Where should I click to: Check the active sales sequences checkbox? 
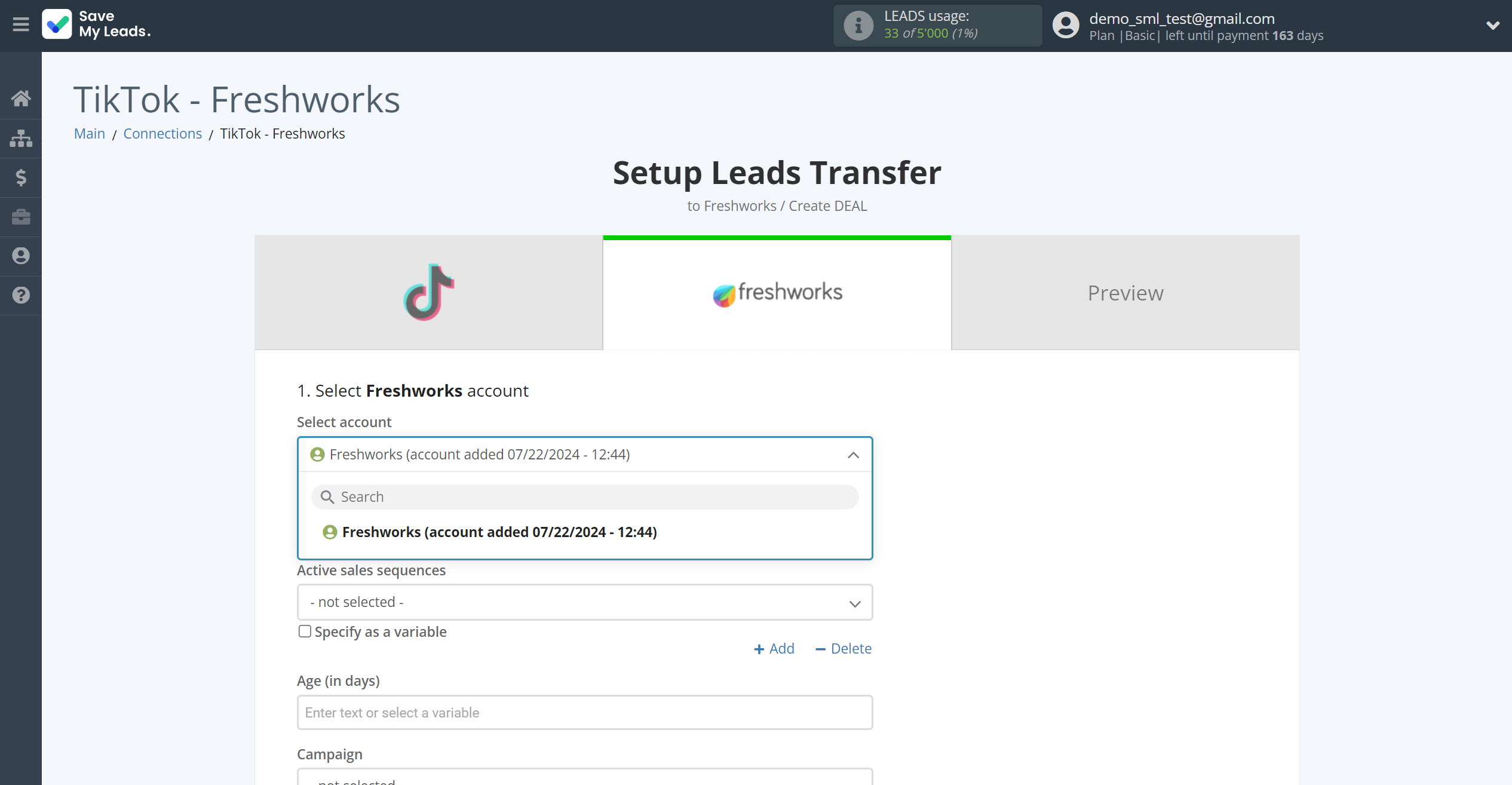pyautogui.click(x=304, y=631)
